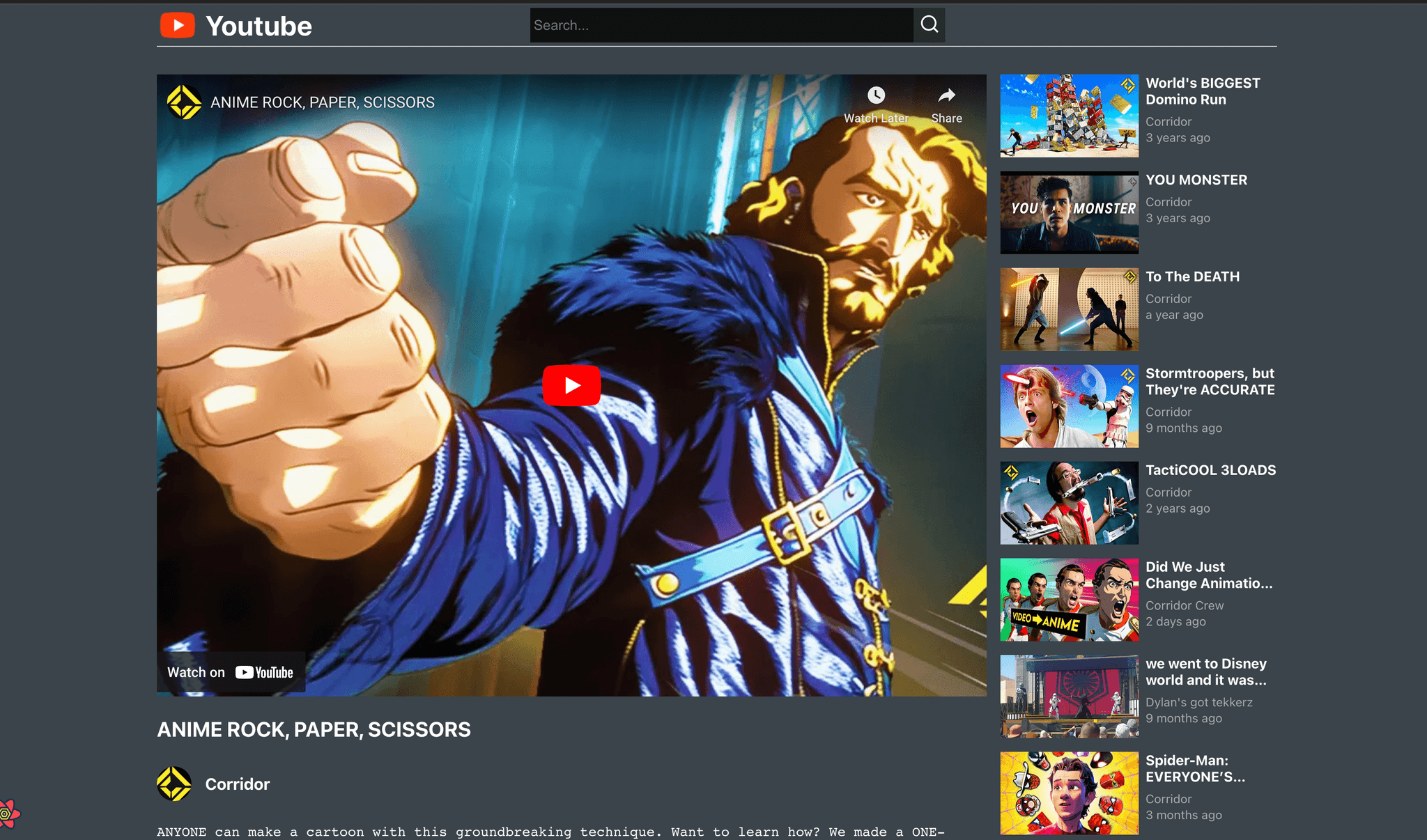This screenshot has height=840, width=1427.
Task: Click the Watch Later clock icon
Action: coord(876,96)
